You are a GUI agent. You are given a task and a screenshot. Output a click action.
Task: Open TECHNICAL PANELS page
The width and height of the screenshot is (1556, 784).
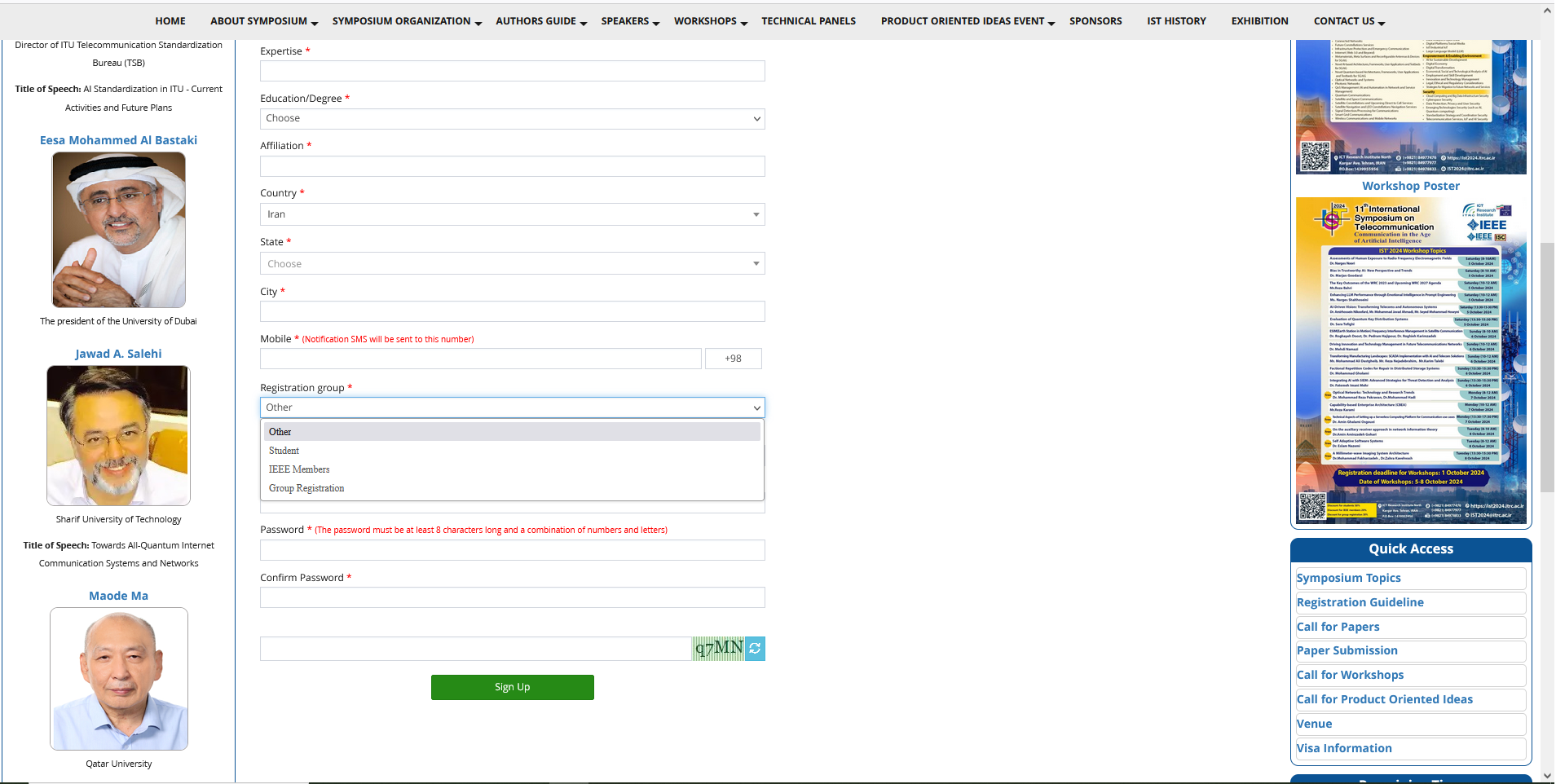(809, 21)
